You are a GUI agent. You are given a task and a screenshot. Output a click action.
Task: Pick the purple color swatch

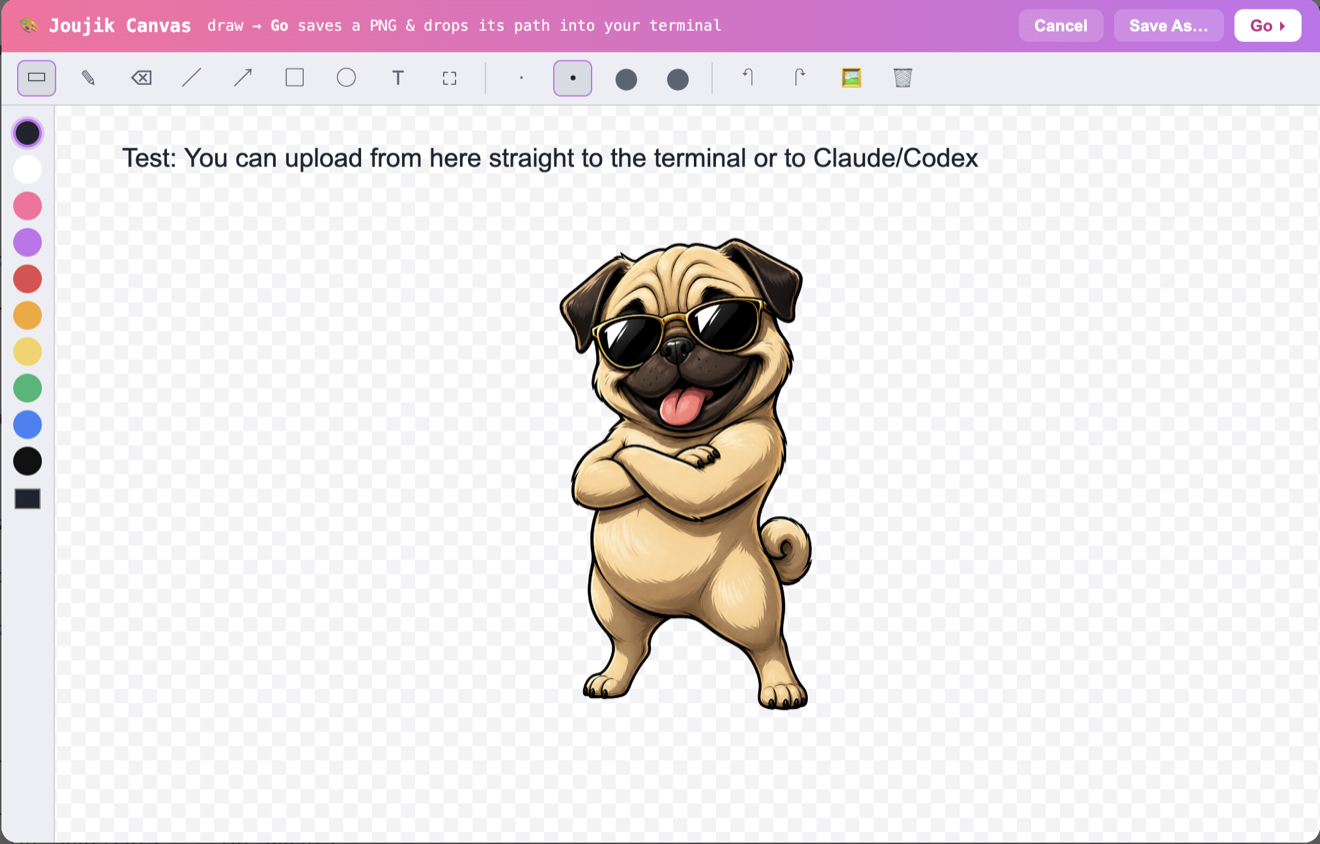28,242
